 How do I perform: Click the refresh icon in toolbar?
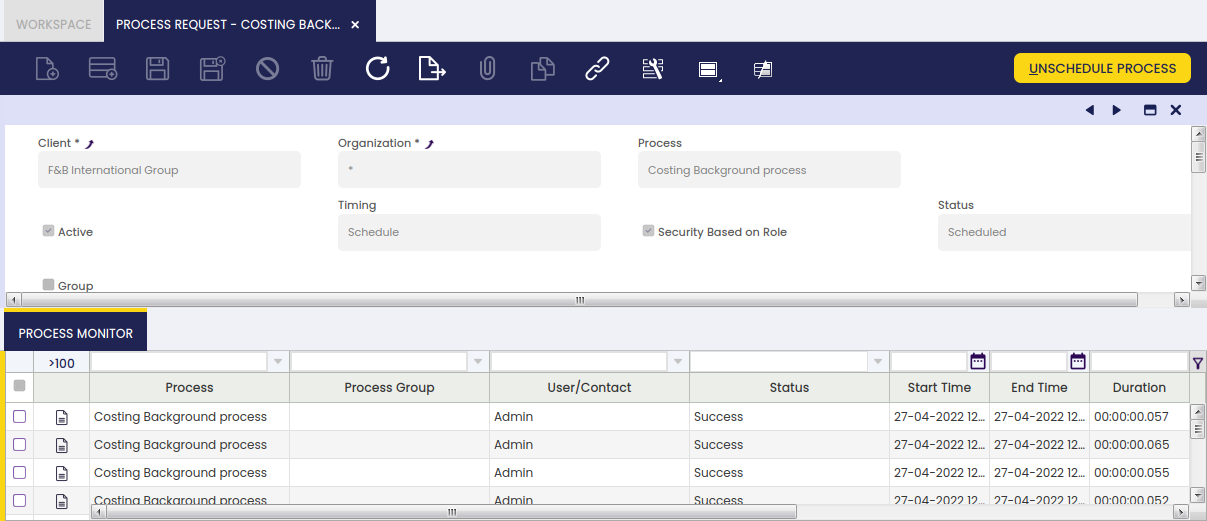pos(377,69)
